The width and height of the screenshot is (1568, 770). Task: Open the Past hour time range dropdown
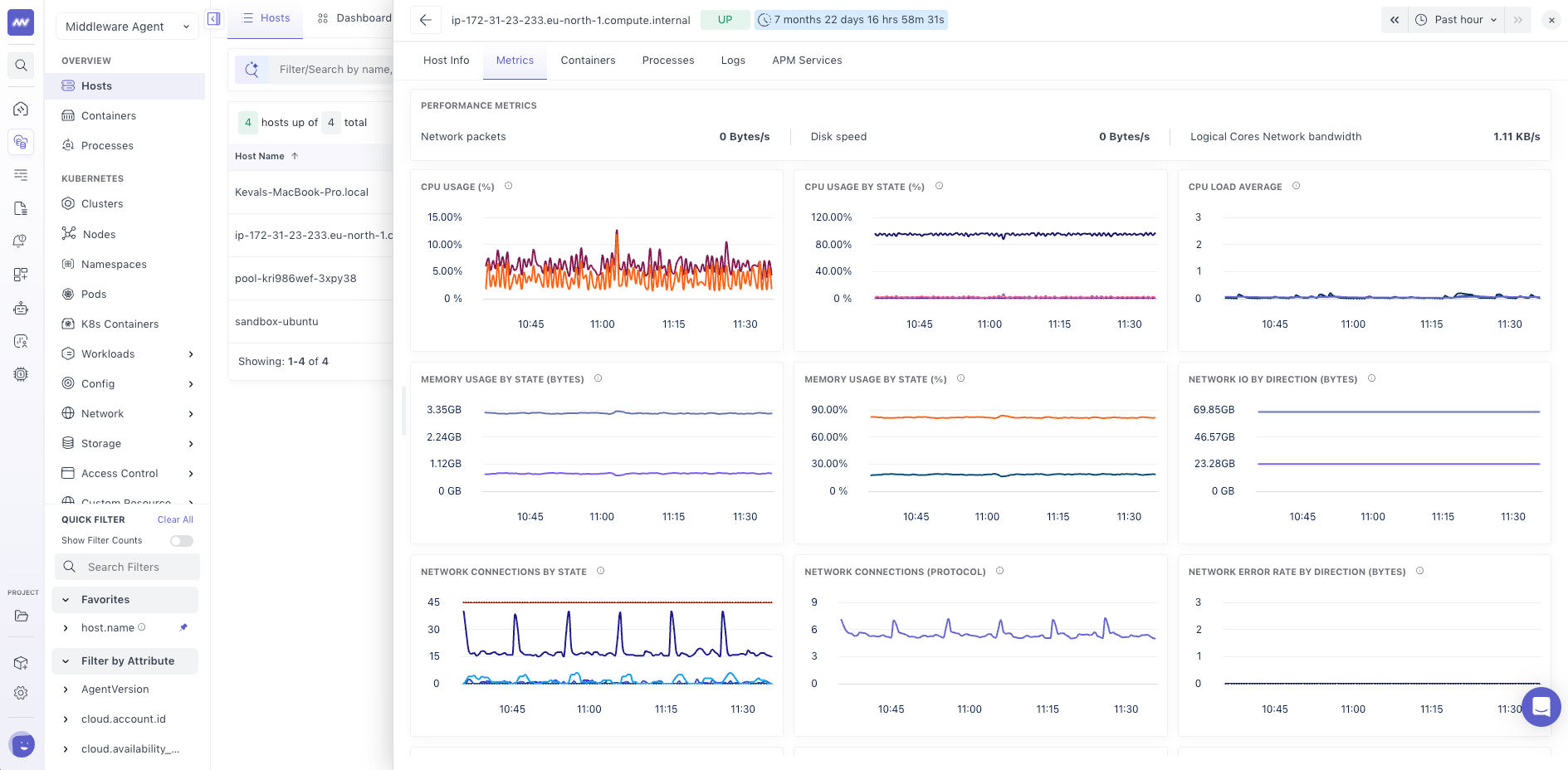(x=1457, y=20)
